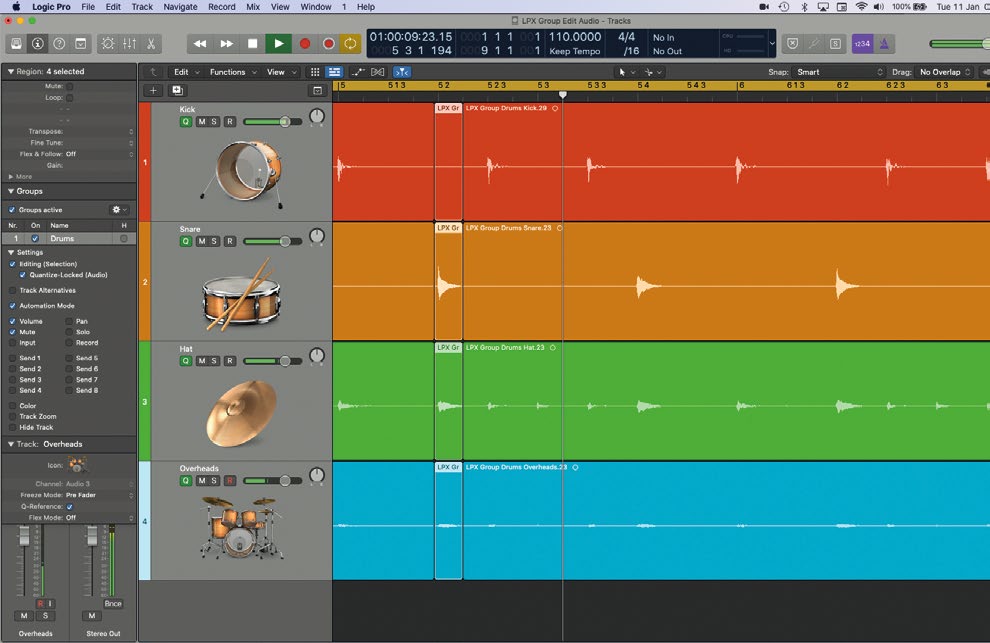990x643 pixels.
Task: Collapse the Settings disclosure triangle
Action: pyautogui.click(x=10, y=252)
